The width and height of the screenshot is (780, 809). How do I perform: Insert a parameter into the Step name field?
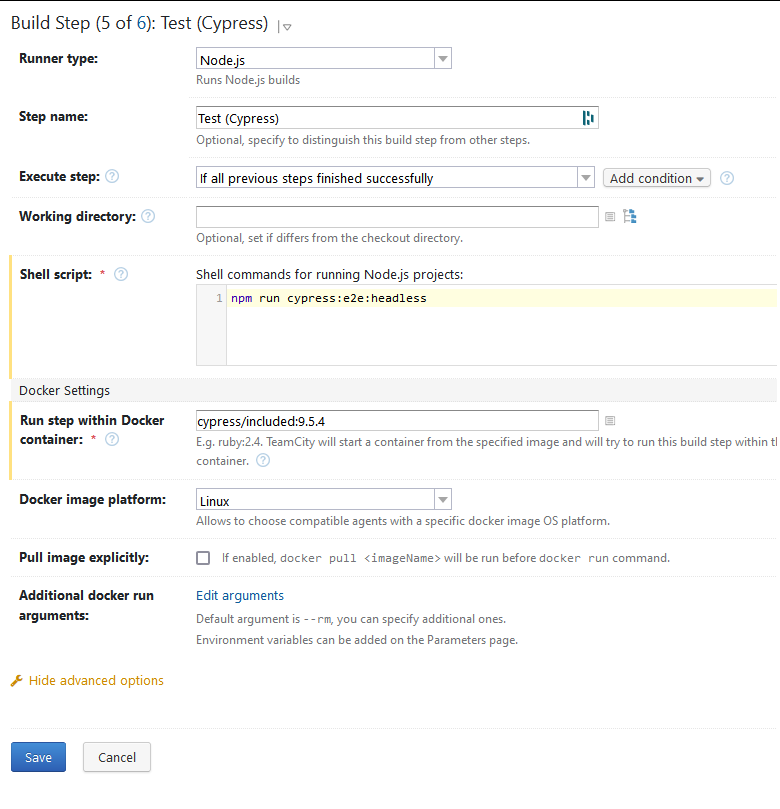tap(589, 118)
